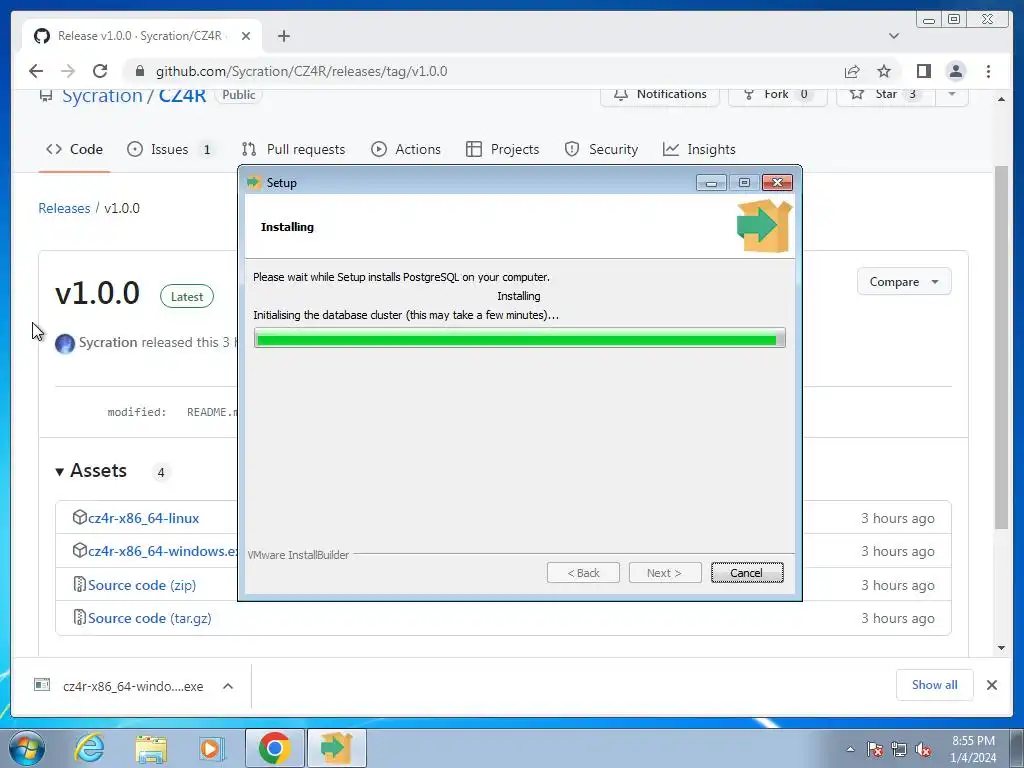Open Windows Media Player from taskbar

[212, 748]
